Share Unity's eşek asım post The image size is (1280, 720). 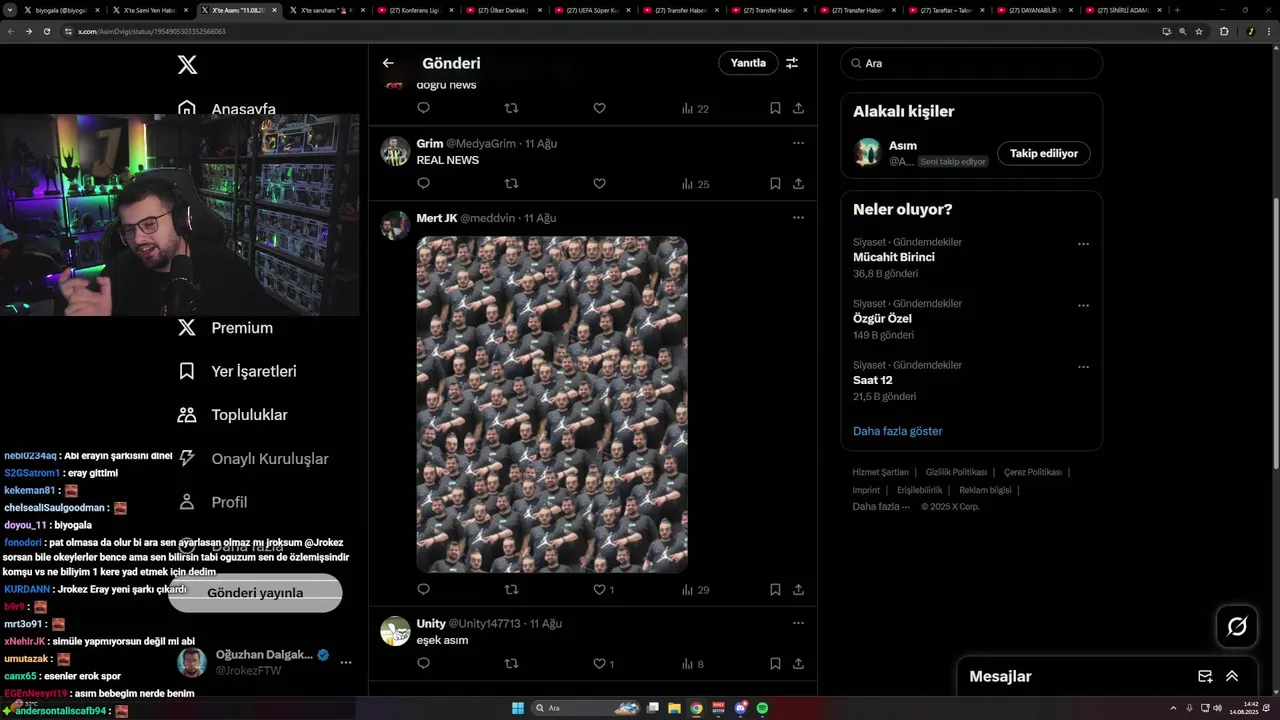tap(798, 664)
